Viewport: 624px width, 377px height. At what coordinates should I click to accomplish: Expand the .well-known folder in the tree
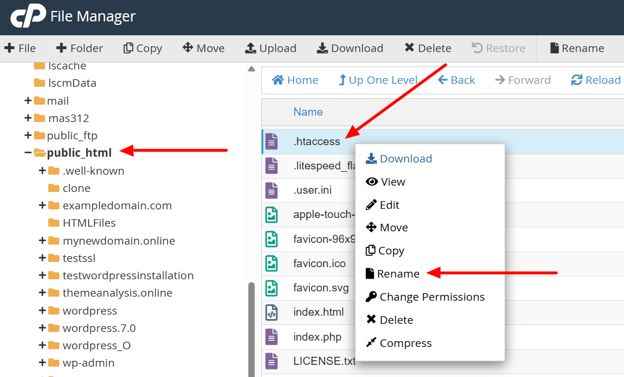coord(42,170)
